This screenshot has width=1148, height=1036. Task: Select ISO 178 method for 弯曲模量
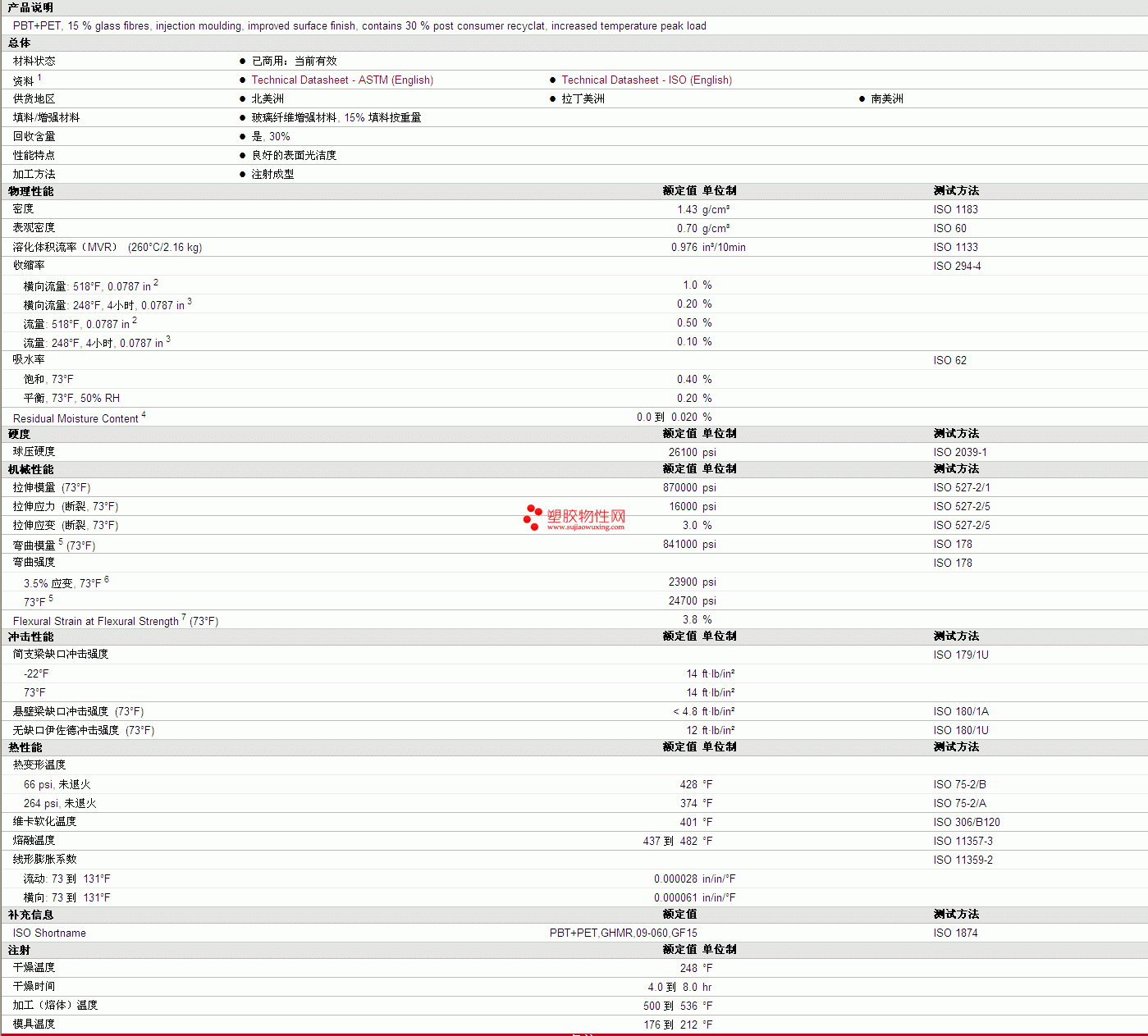coord(953,544)
